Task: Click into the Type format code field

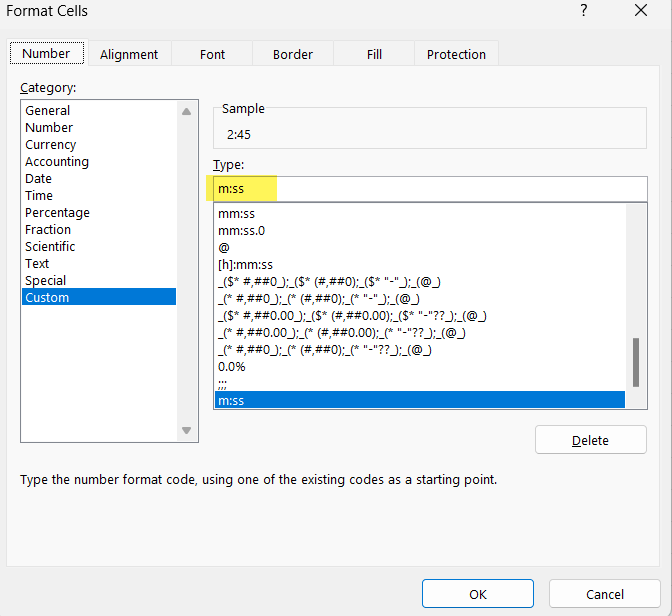Action: point(430,189)
